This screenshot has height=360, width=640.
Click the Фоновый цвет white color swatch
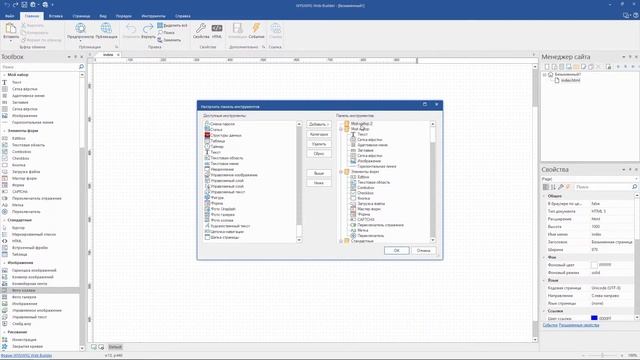(594, 265)
